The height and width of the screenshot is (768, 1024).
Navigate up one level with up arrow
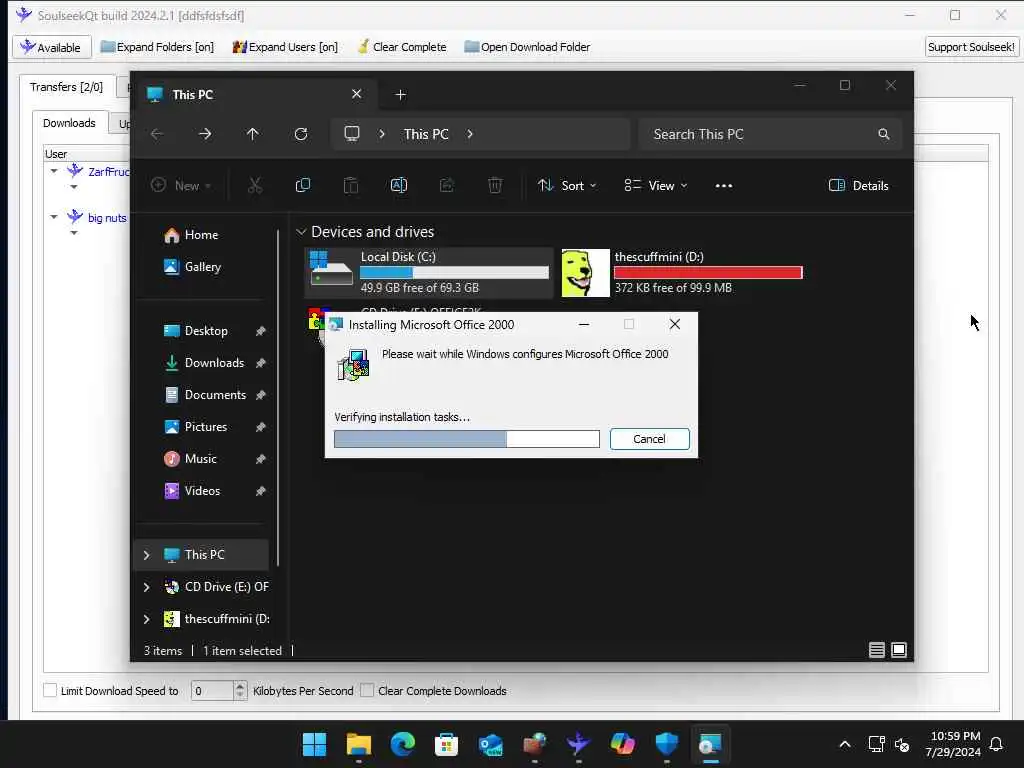point(253,134)
